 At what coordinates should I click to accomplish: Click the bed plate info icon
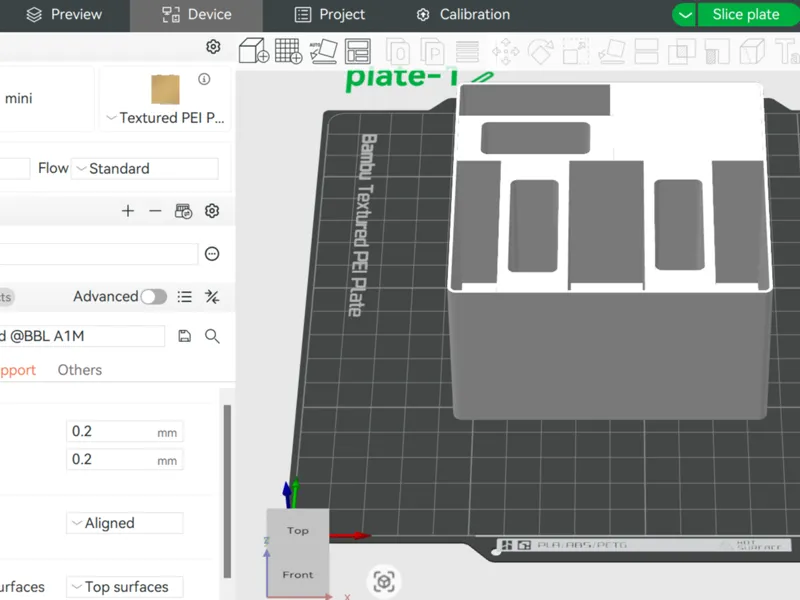pos(204,79)
